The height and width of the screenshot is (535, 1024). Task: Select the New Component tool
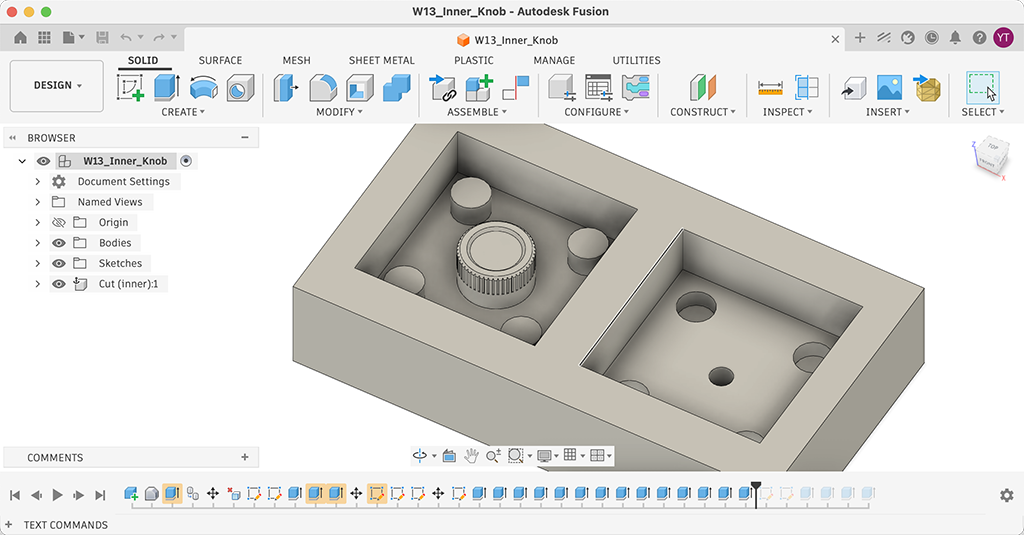(479, 88)
